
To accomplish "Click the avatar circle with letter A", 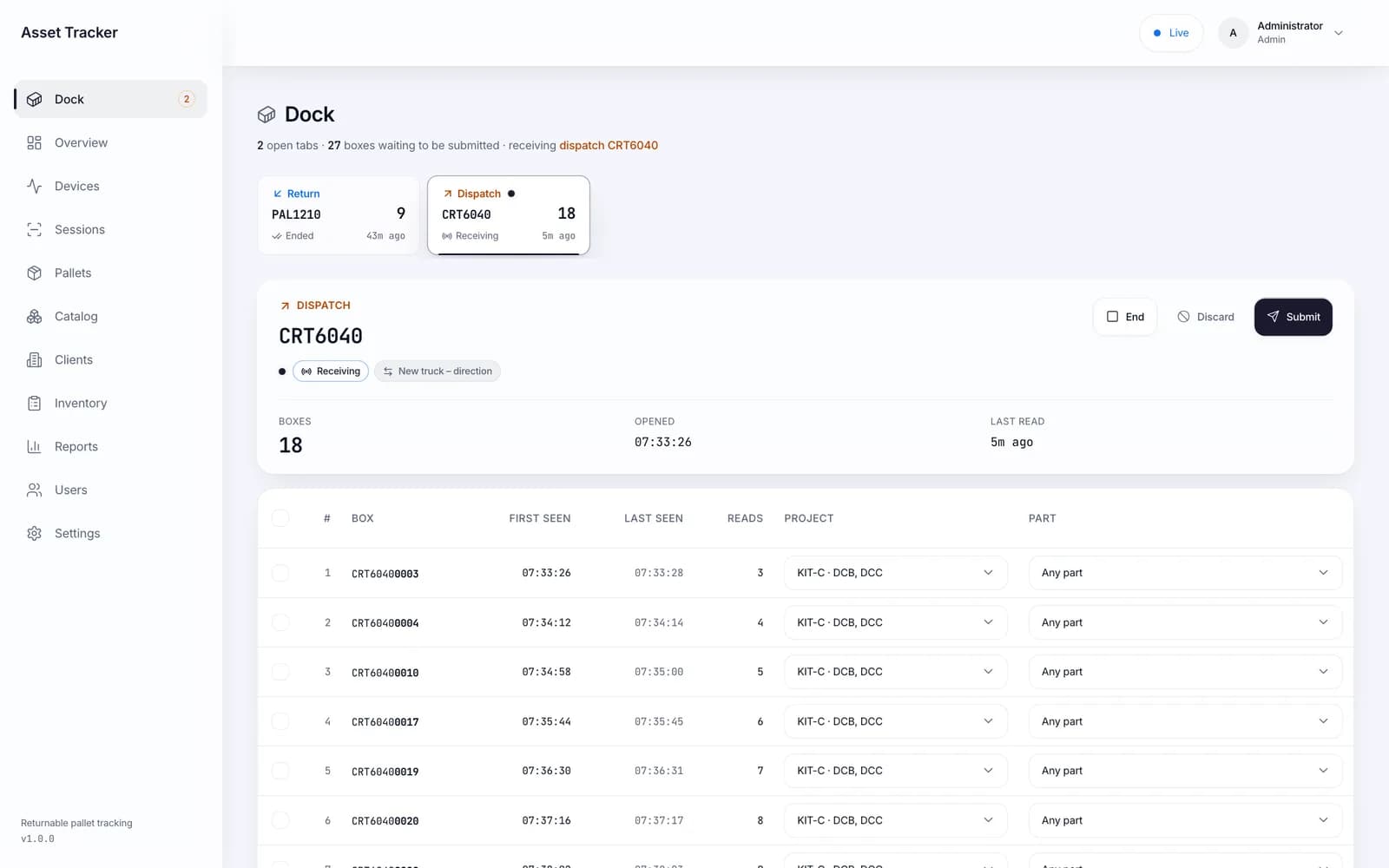I will point(1233,33).
